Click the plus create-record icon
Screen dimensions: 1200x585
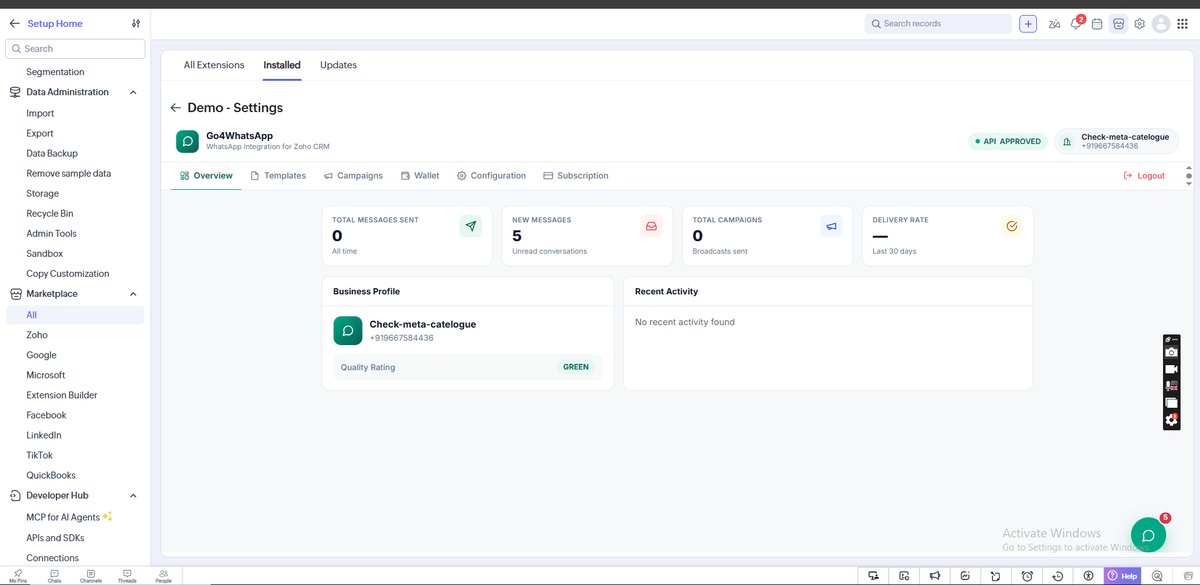1028,24
